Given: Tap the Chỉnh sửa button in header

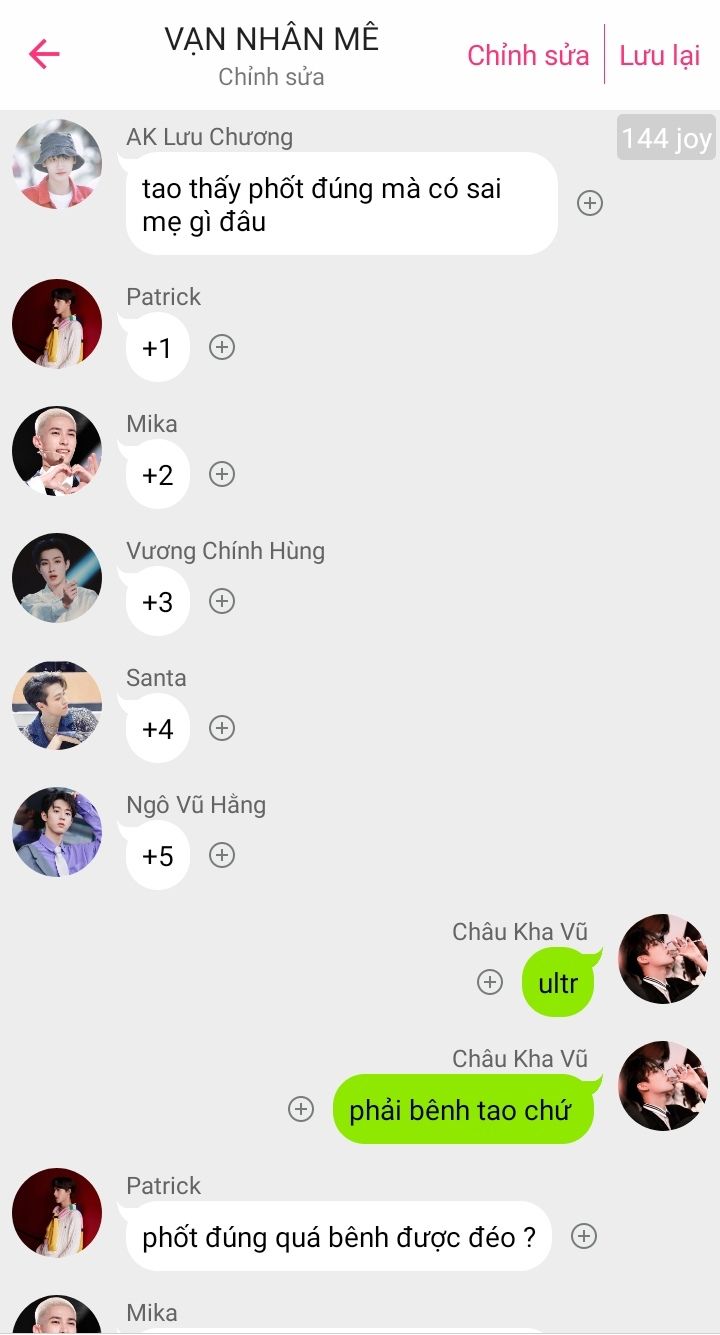Looking at the screenshot, I should click(528, 55).
